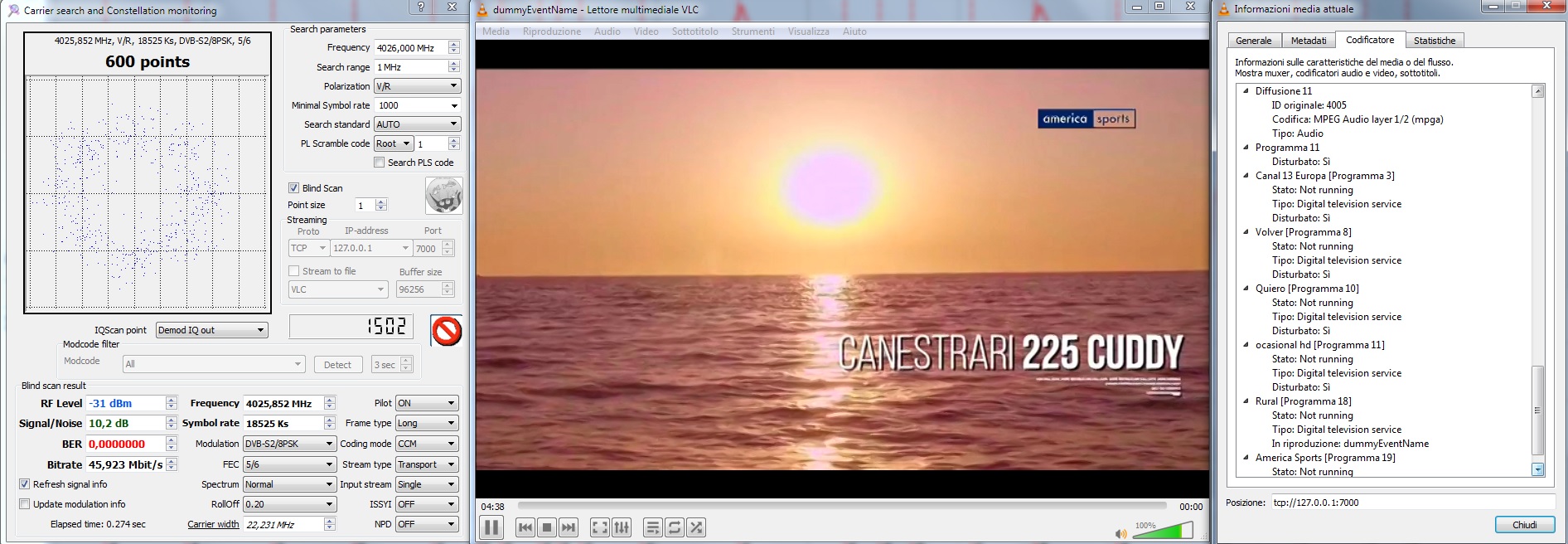Image resolution: width=1568 pixels, height=544 pixels.
Task: Open the Search standard AUTO dropdown
Action: (417, 124)
